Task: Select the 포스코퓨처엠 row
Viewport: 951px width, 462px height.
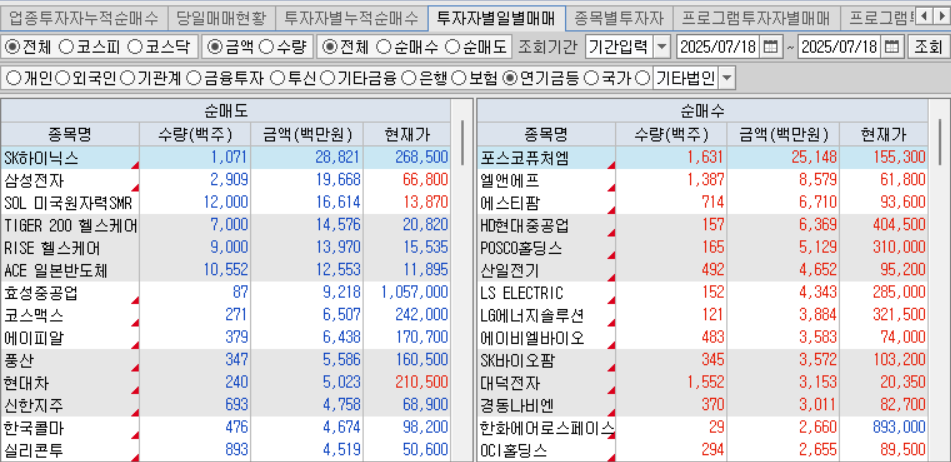Action: pyautogui.click(x=702, y=158)
